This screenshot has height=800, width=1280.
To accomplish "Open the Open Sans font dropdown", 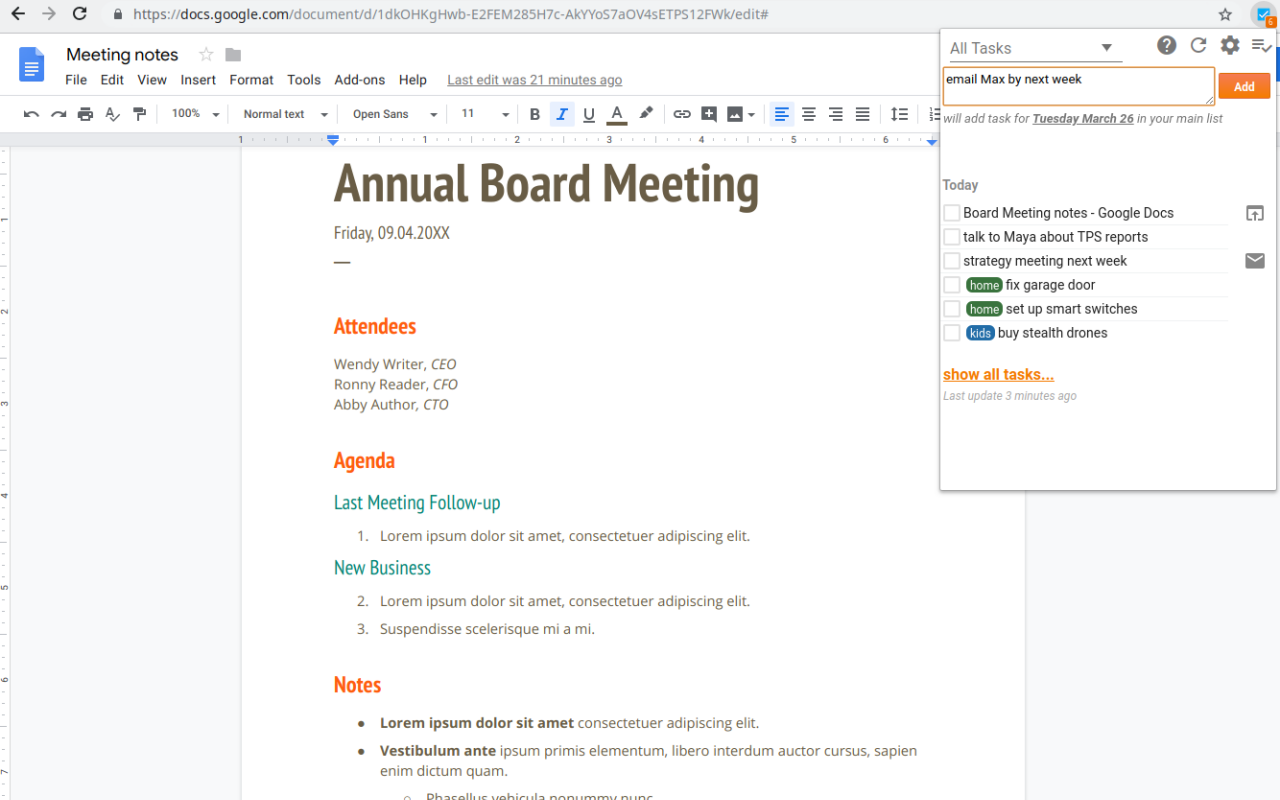I will 392,113.
